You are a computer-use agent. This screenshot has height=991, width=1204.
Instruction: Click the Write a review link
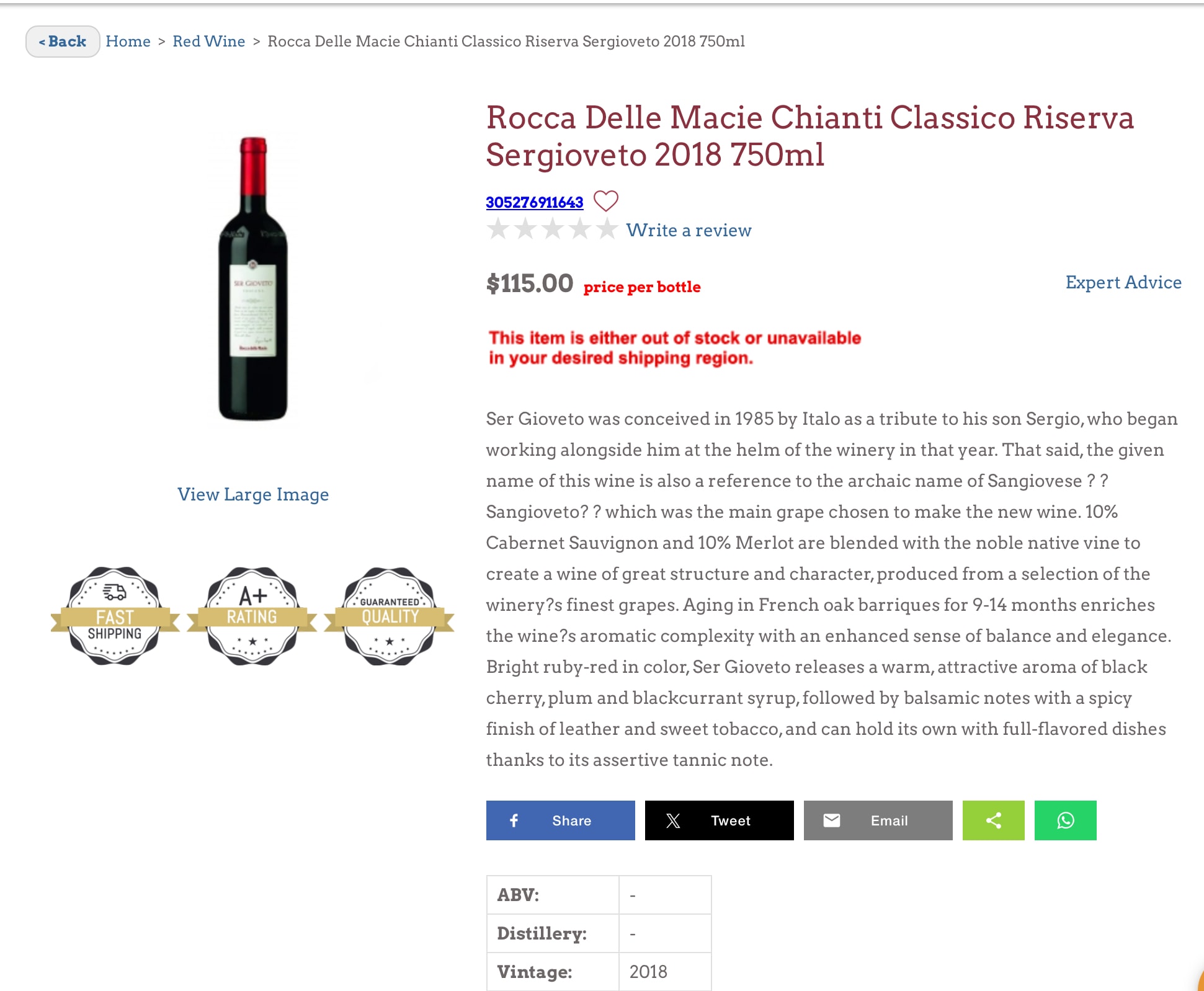689,230
